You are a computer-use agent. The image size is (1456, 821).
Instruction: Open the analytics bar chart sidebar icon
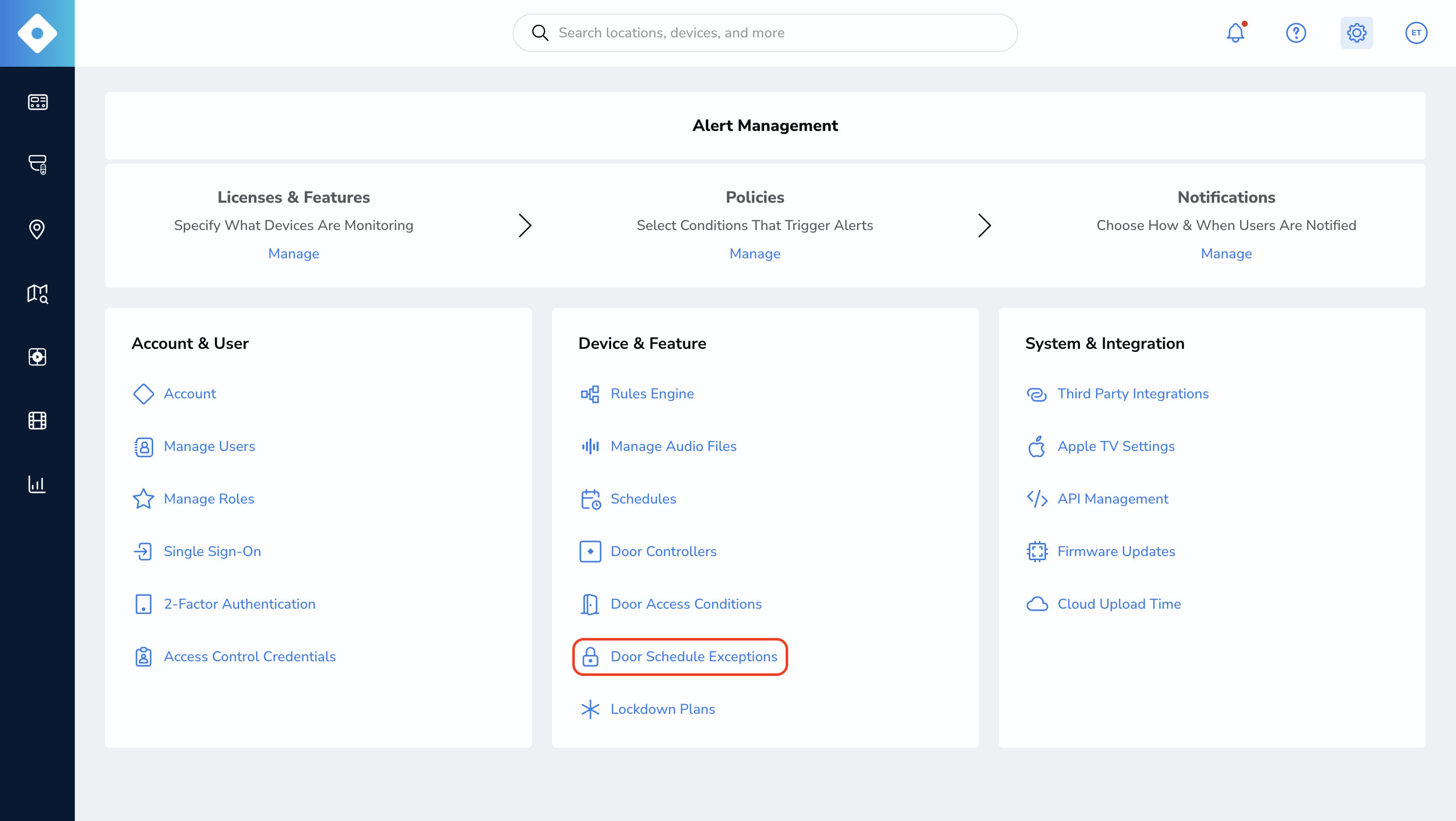(x=37, y=484)
